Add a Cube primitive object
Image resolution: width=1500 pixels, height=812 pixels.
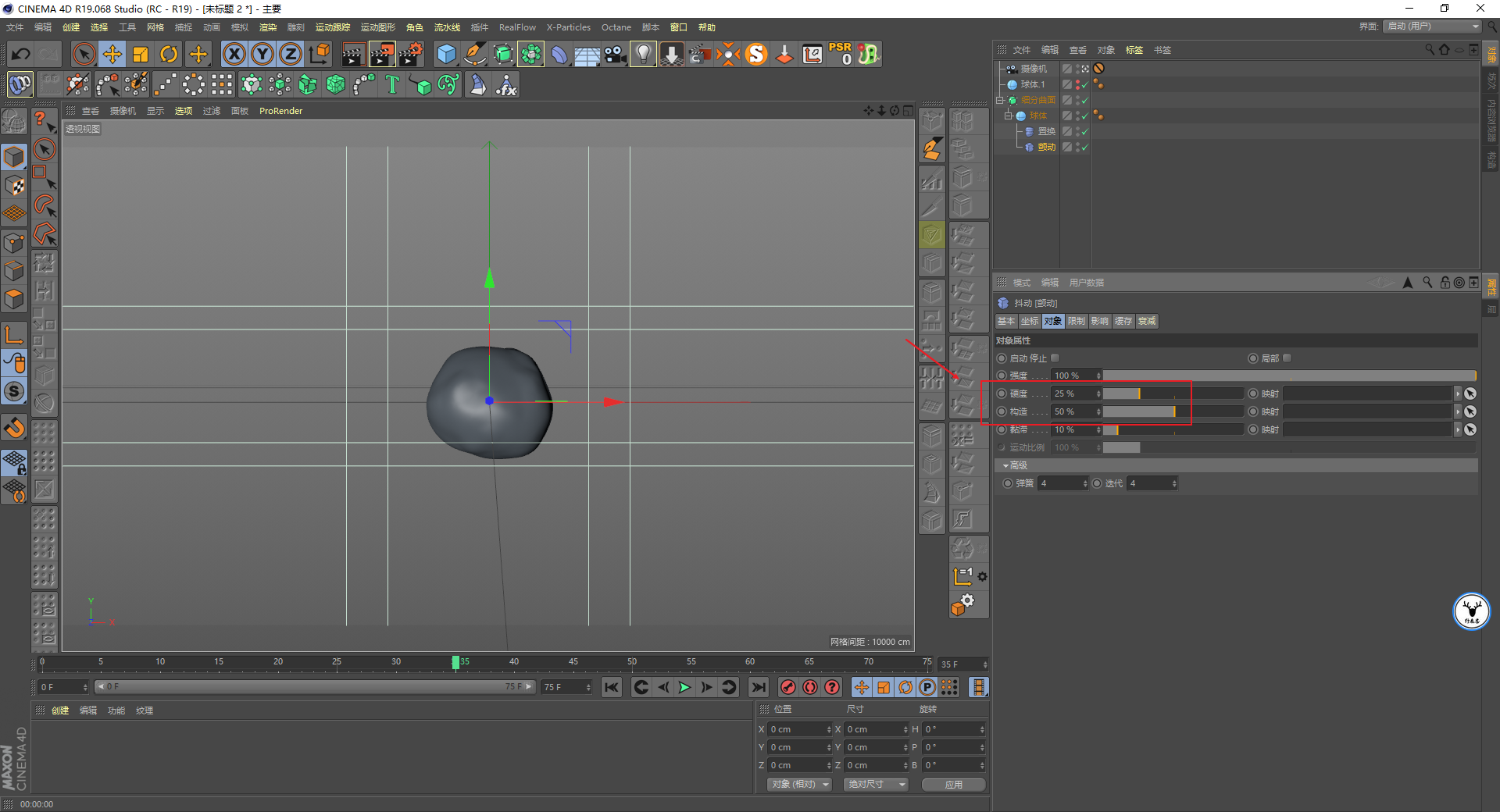pyautogui.click(x=446, y=54)
